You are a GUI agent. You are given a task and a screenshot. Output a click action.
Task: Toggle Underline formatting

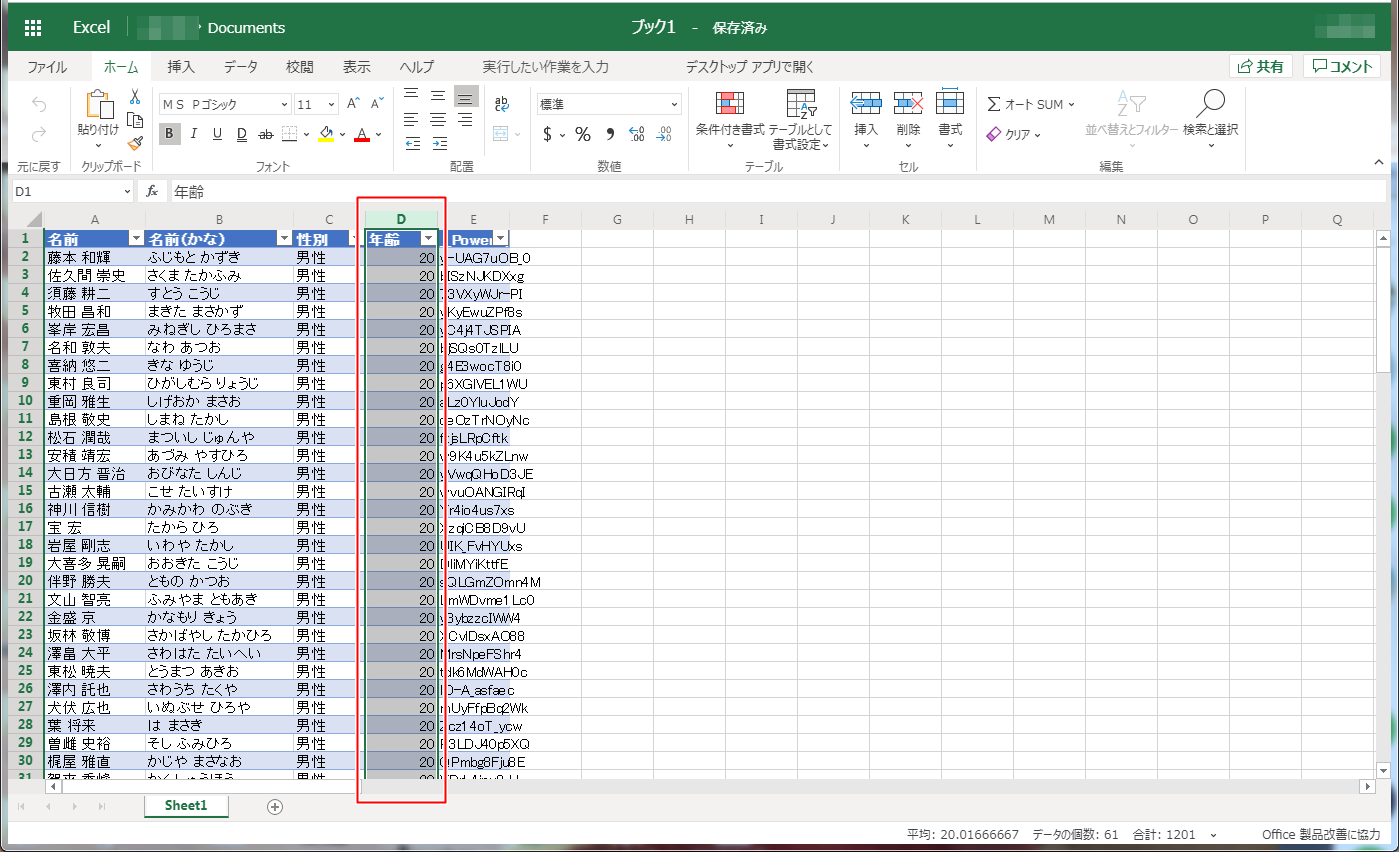coord(218,134)
